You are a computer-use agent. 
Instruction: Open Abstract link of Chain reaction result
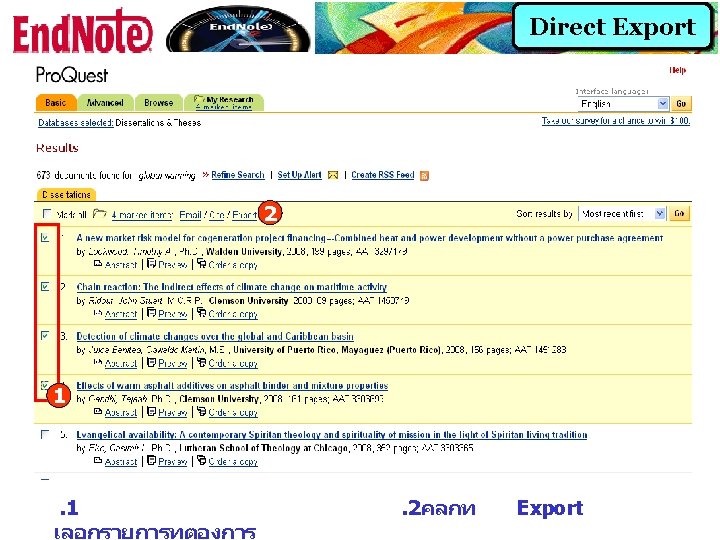(121, 315)
